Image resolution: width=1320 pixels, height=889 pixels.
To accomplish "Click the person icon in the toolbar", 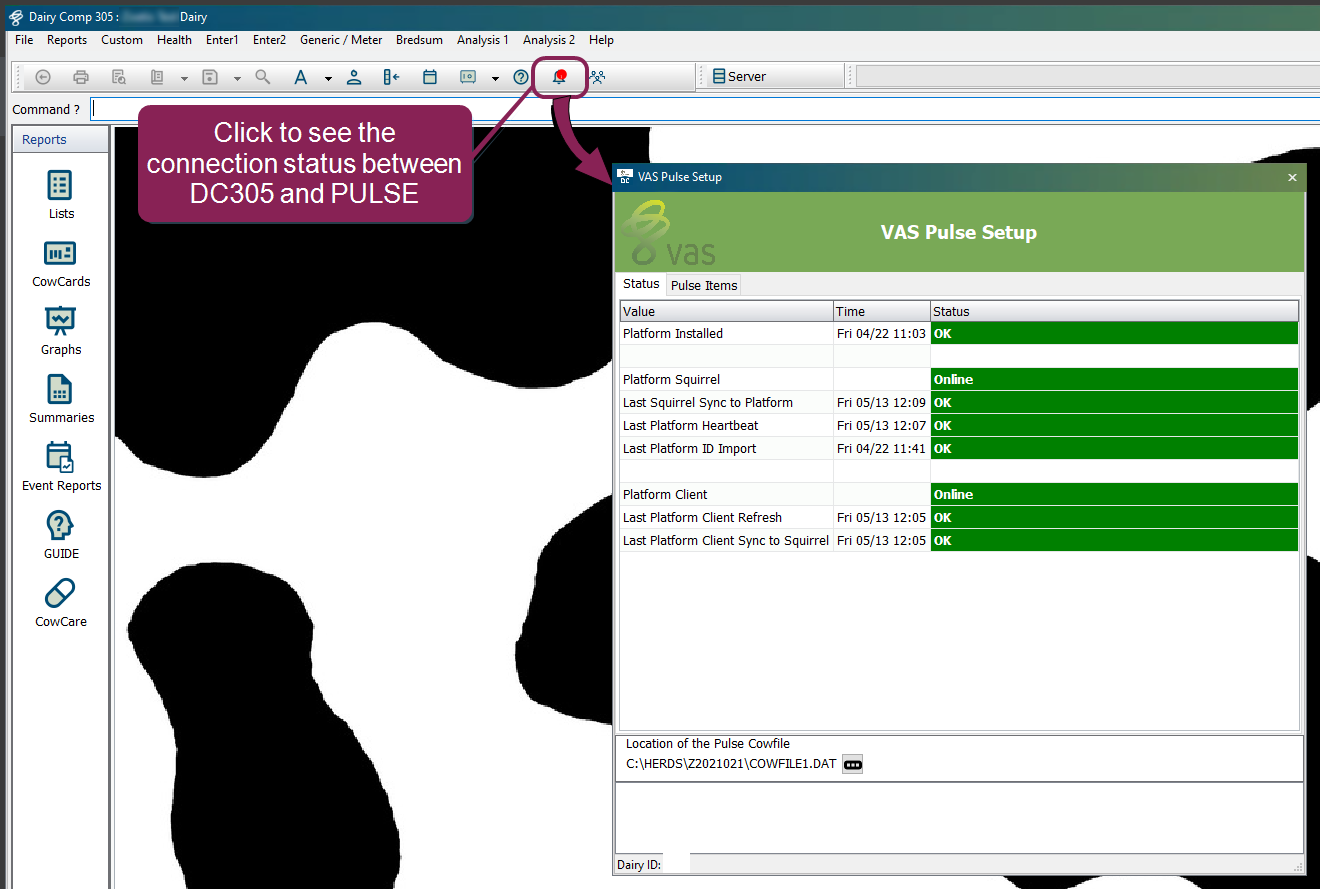I will pos(354,77).
